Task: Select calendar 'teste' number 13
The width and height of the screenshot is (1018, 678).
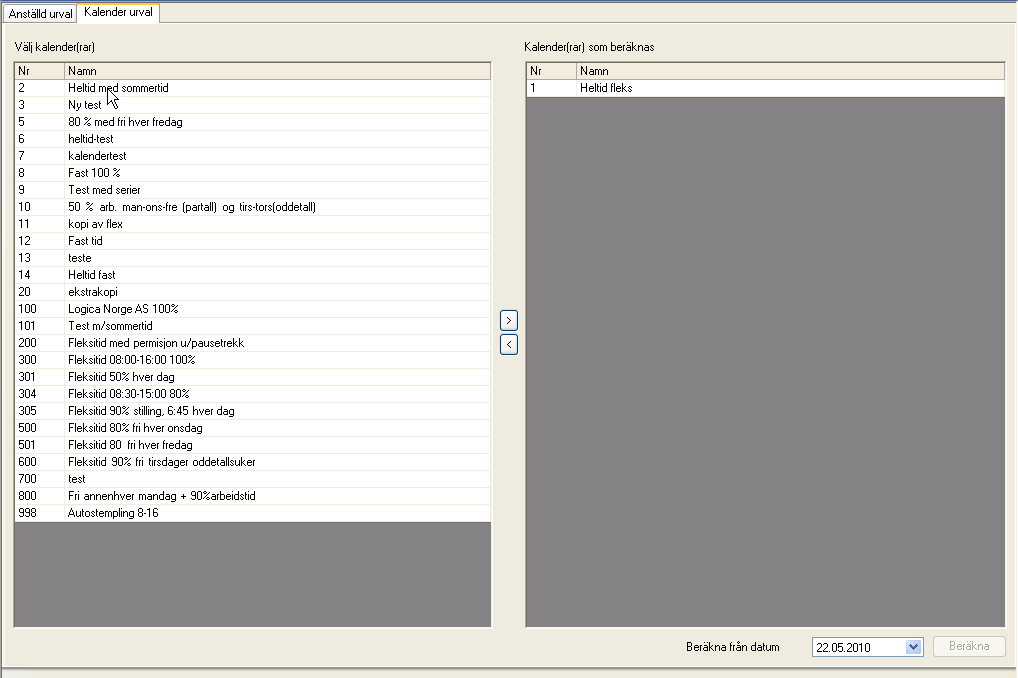Action: click(253, 258)
